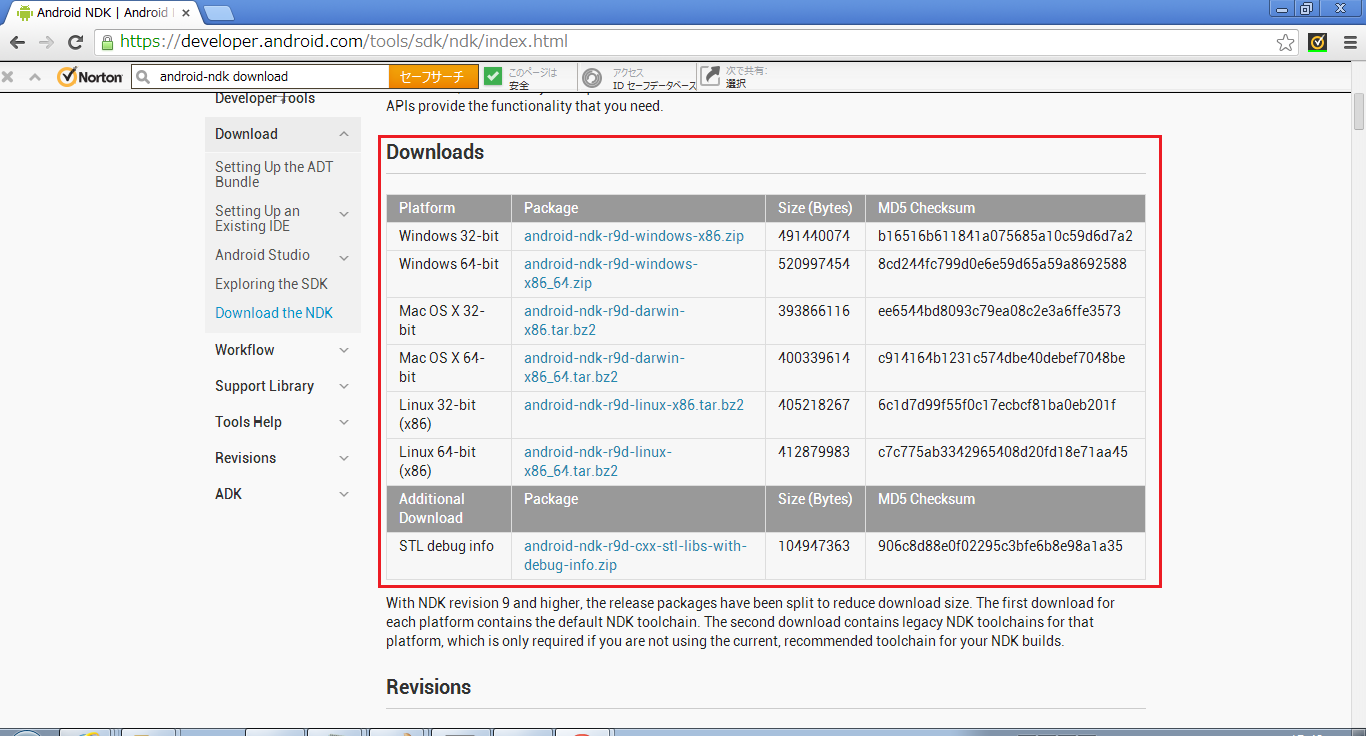This screenshot has height=736, width=1366.
Task: Click the size value 393866116
Action: pyautogui.click(x=814, y=311)
